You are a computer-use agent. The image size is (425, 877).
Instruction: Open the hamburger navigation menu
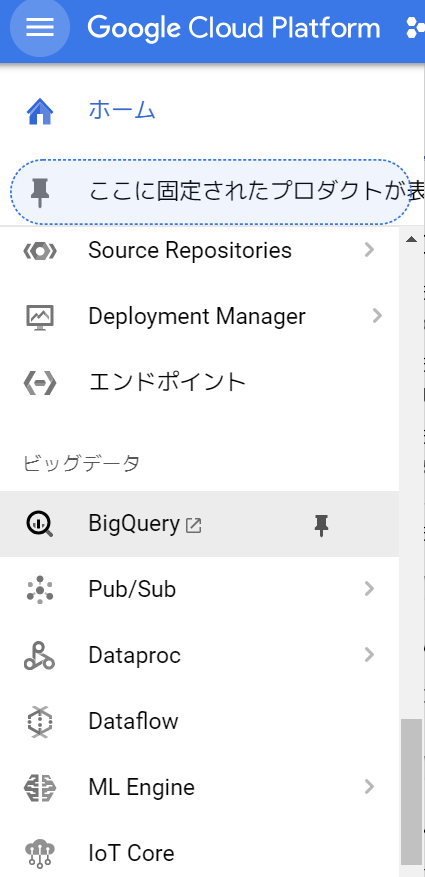pyautogui.click(x=40, y=27)
